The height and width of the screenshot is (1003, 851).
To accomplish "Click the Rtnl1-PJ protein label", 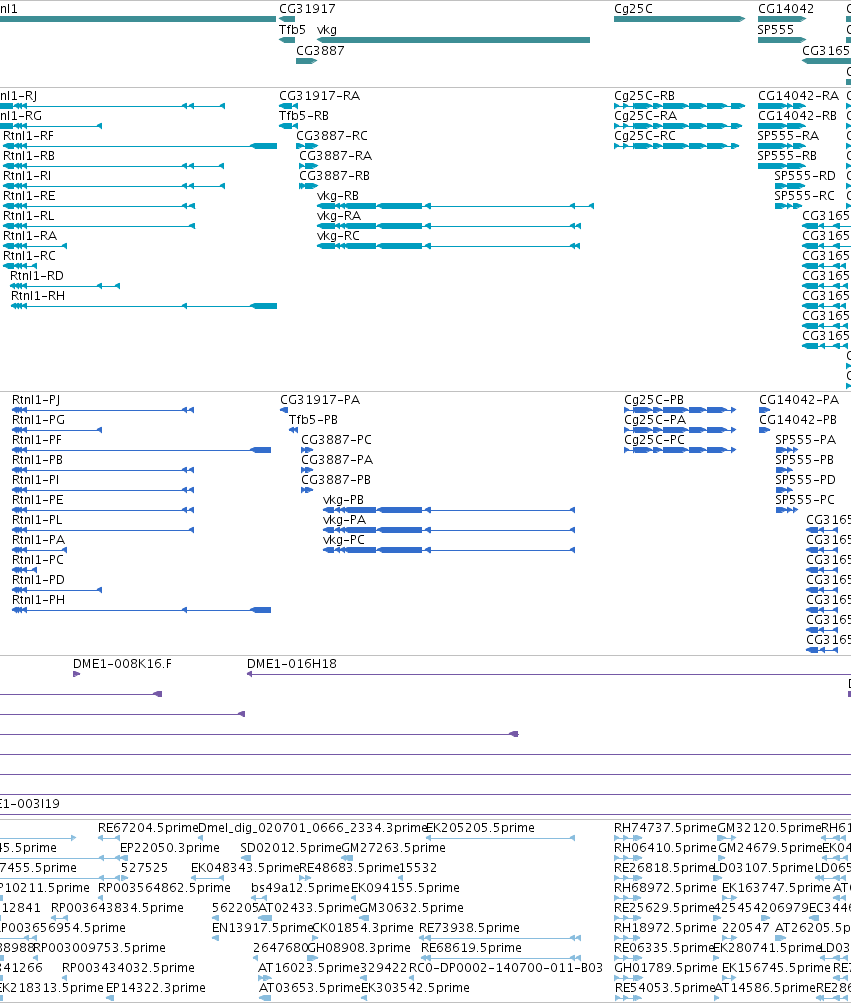I will click(36, 400).
